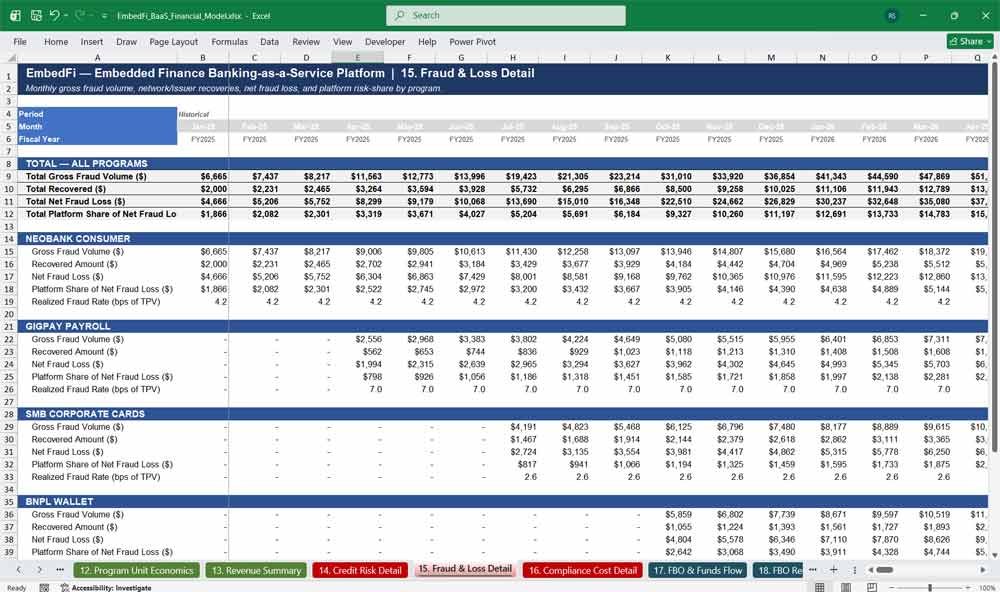
Task: Show hidden sheets via left ellipsis
Action: pyautogui.click(x=60, y=570)
